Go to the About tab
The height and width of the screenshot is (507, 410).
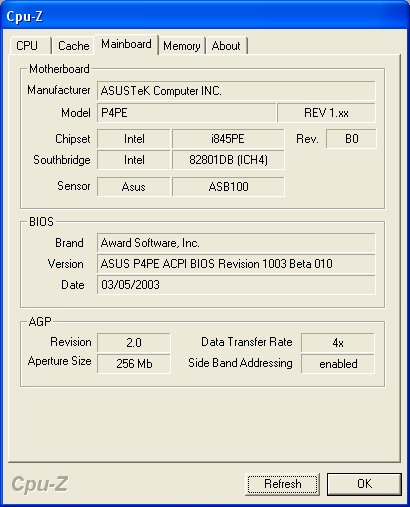click(226, 46)
